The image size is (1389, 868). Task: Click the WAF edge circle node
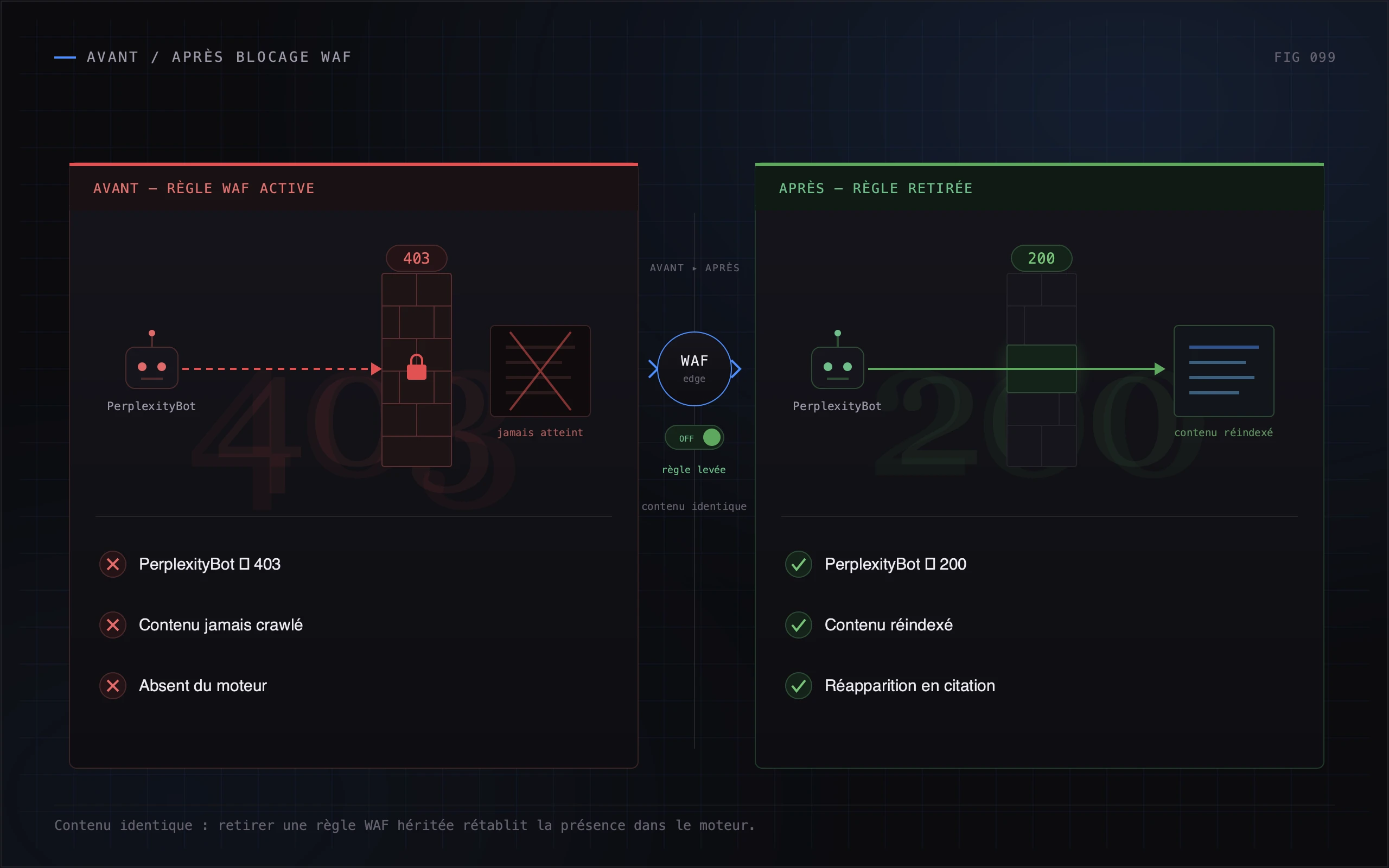[694, 368]
